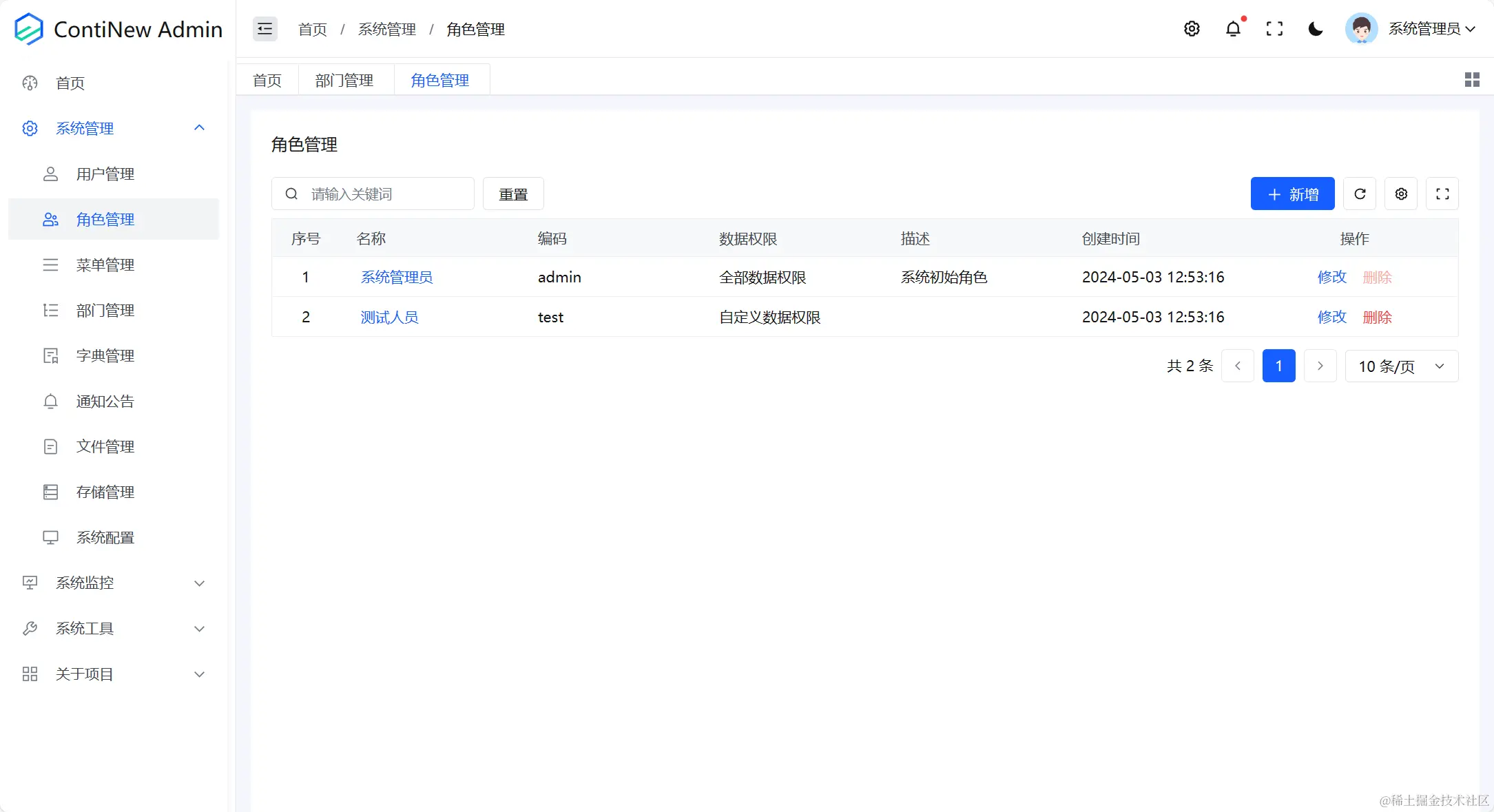1494x812 pixels.
Task: Enter fullscreen using the top bar expand icon
Action: 1275,29
